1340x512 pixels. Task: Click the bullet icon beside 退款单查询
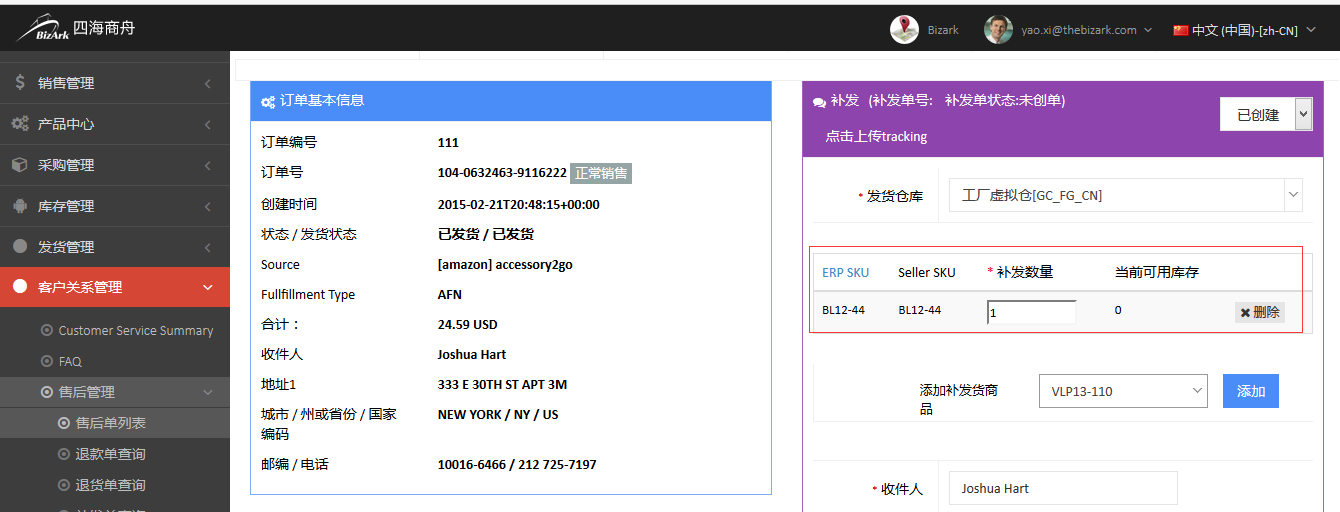point(64,454)
